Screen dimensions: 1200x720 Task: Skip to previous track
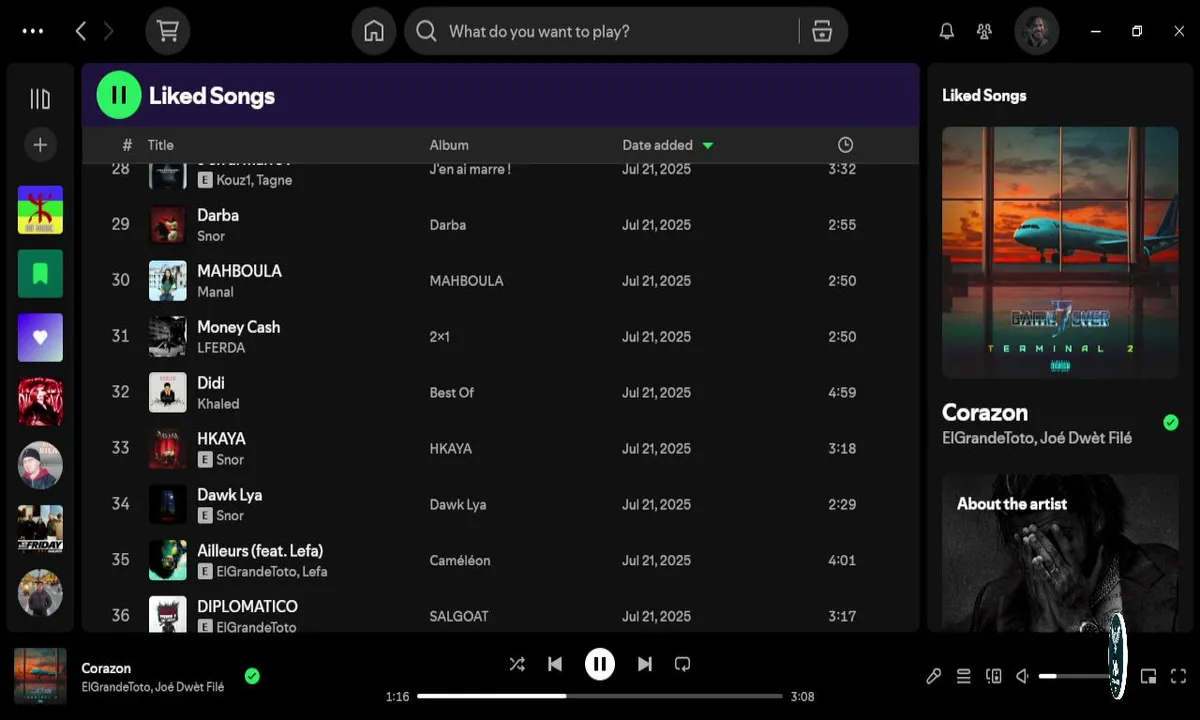point(555,664)
